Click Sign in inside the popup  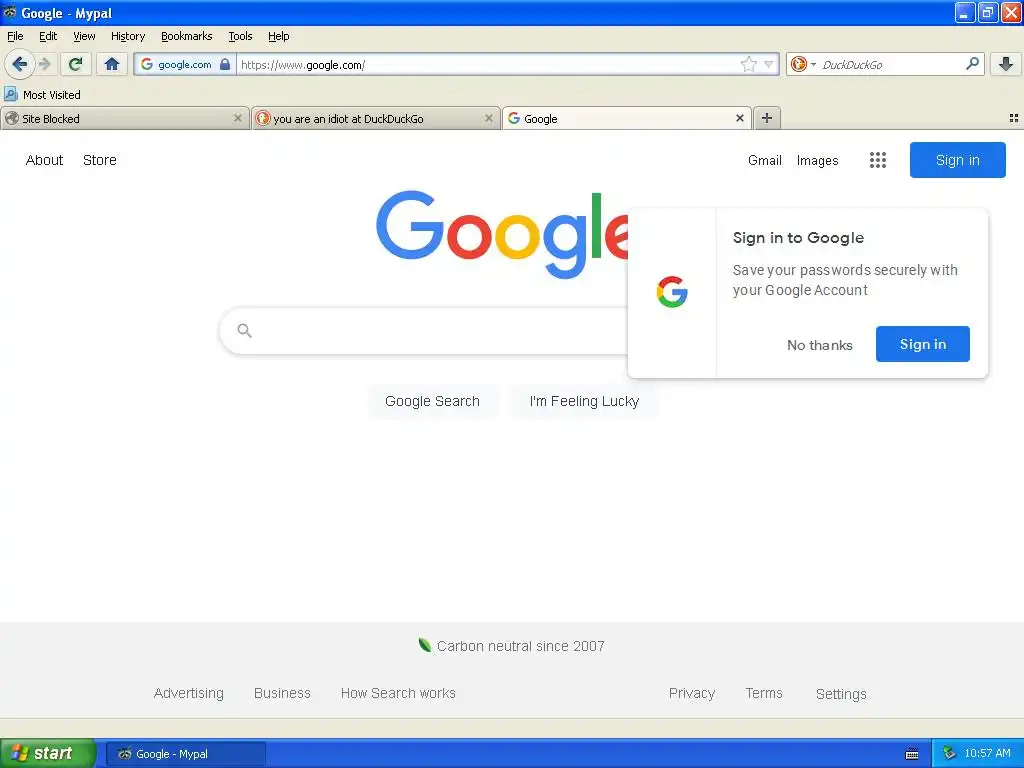point(923,344)
